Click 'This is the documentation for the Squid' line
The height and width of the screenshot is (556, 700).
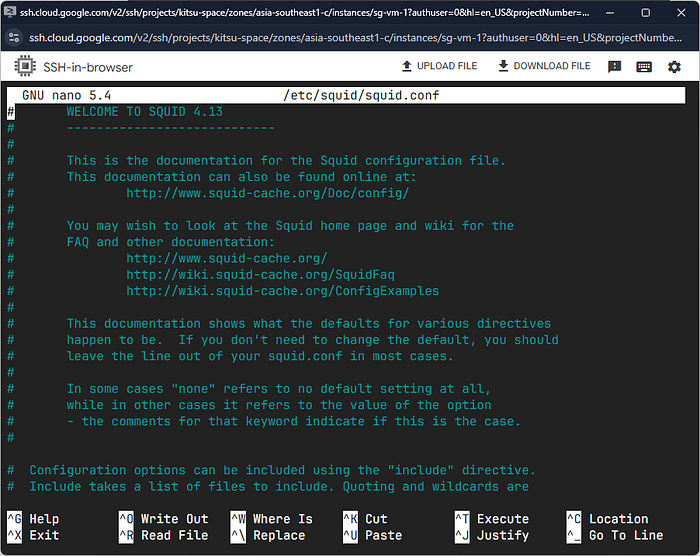286,160
